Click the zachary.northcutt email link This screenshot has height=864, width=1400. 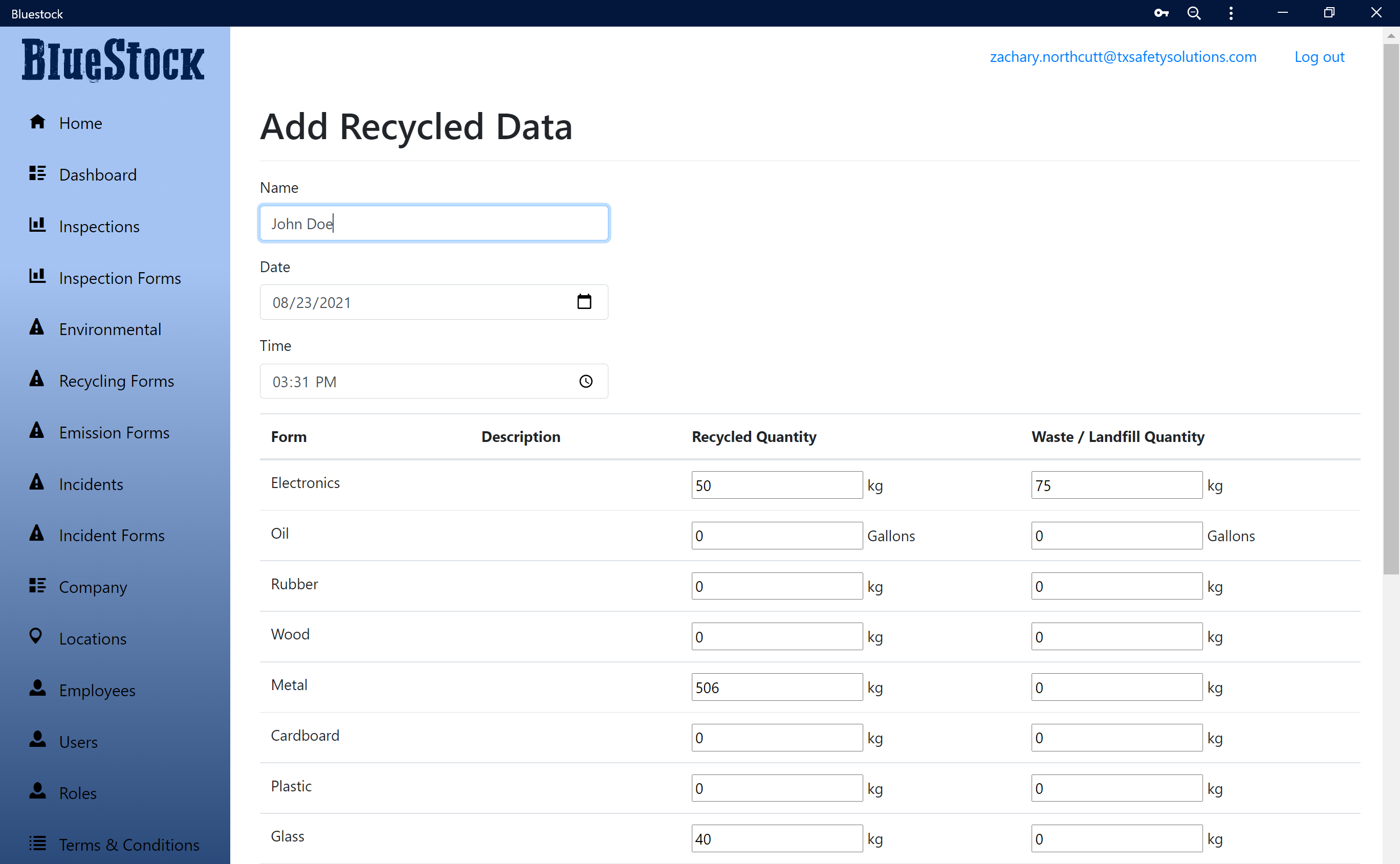click(1123, 56)
